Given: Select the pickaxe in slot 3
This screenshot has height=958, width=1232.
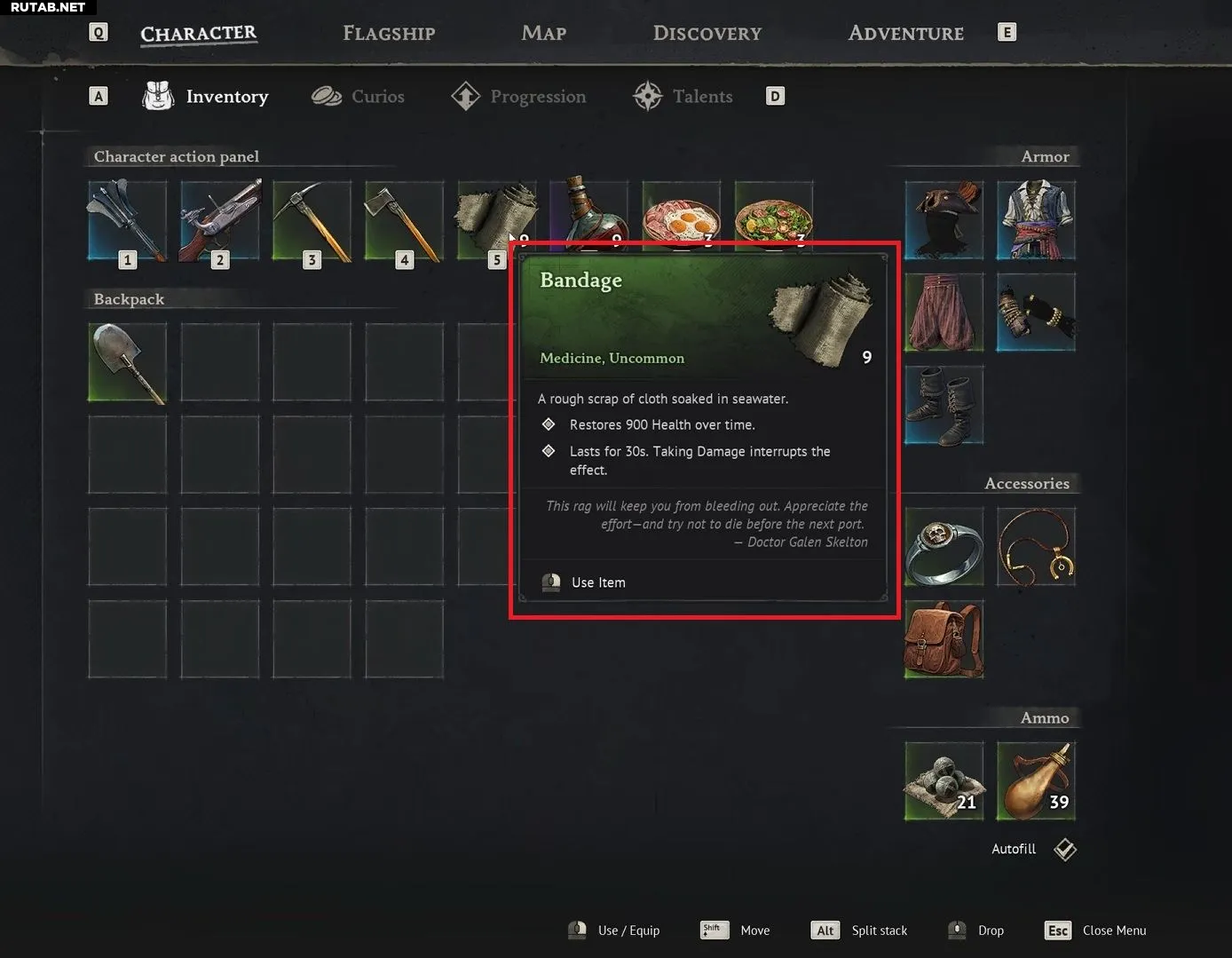Looking at the screenshot, I should (x=312, y=220).
